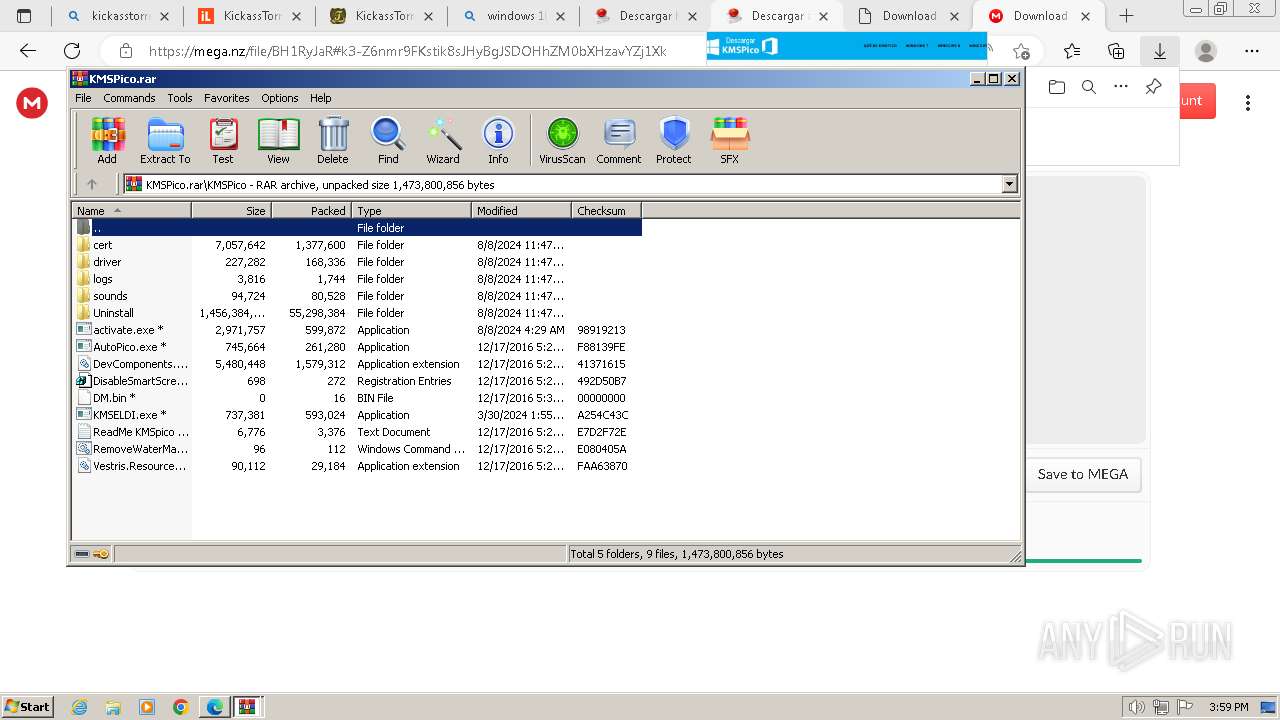
Task: Open Internet Explorer from taskbar
Action: tap(80, 707)
